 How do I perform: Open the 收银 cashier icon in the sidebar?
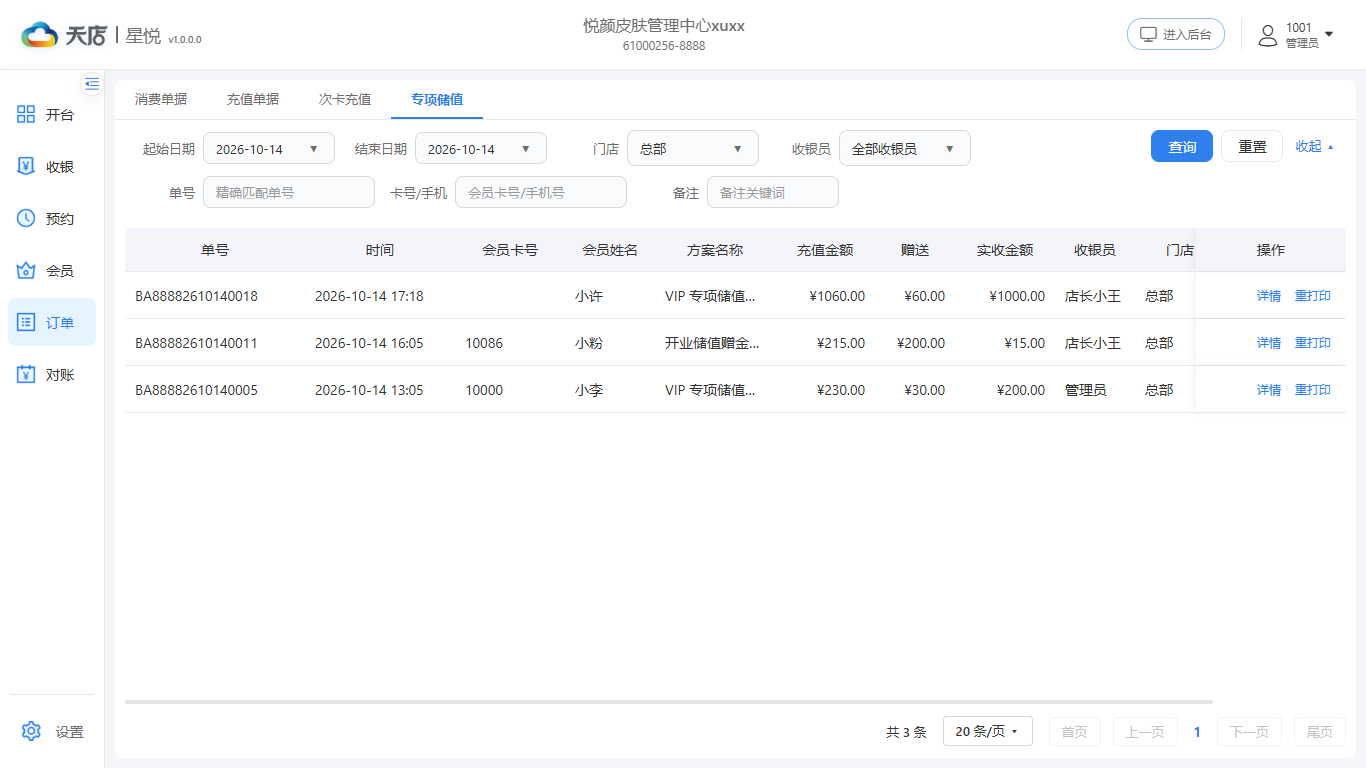point(26,167)
